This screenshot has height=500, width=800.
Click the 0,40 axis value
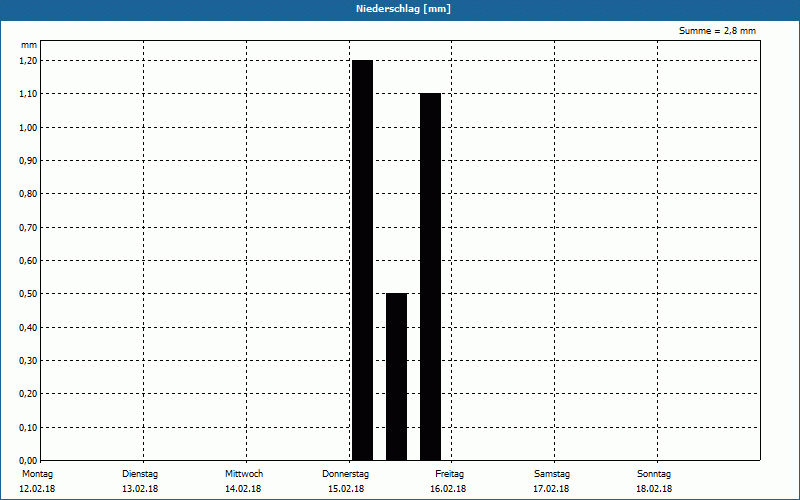coord(28,328)
